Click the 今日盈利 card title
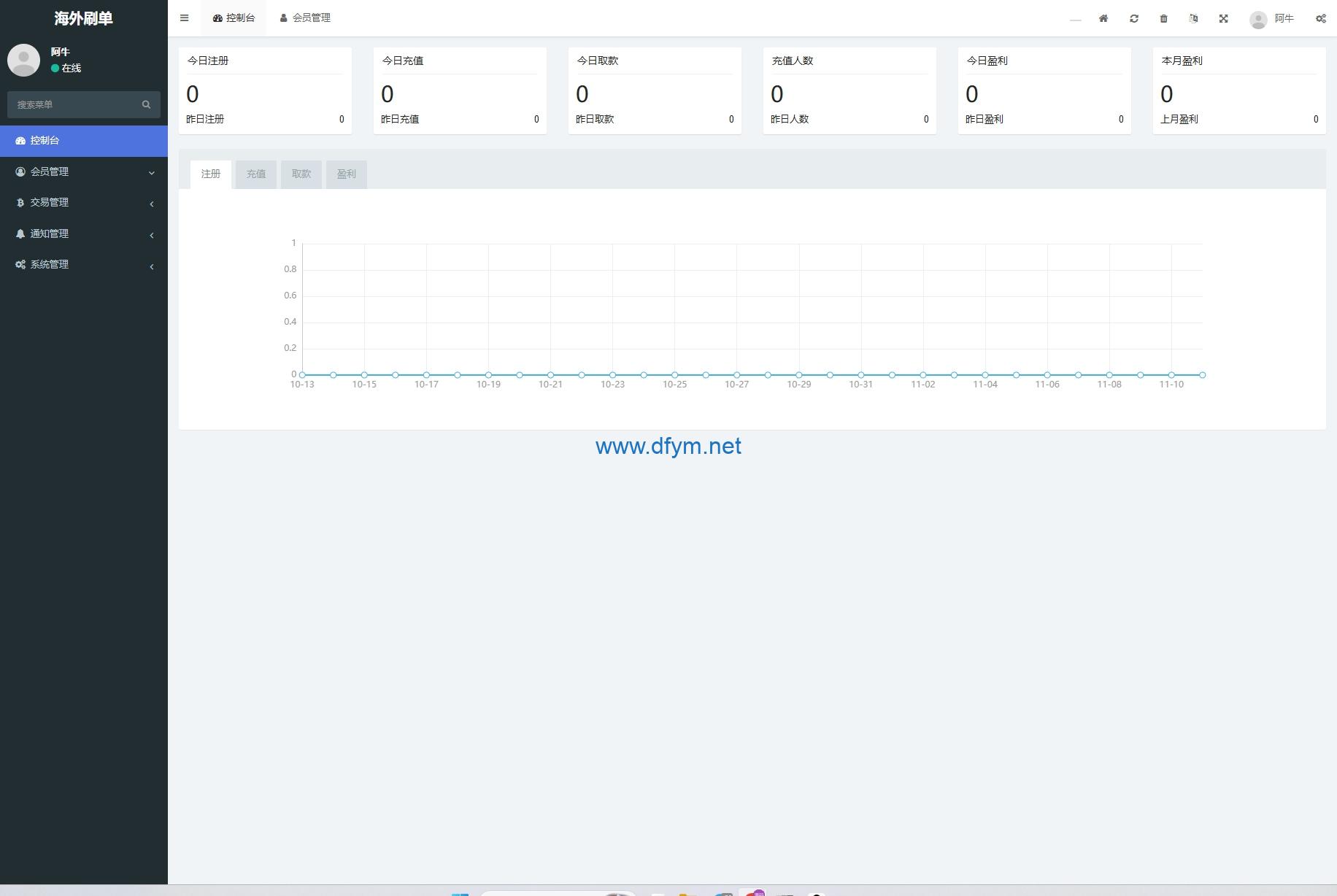The image size is (1337, 896). tap(987, 61)
